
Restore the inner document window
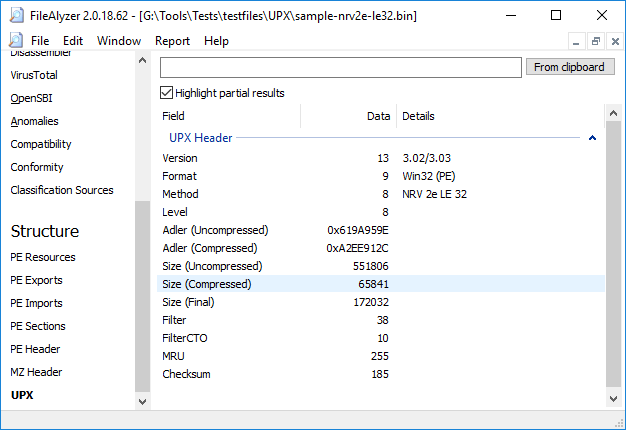tap(595, 41)
